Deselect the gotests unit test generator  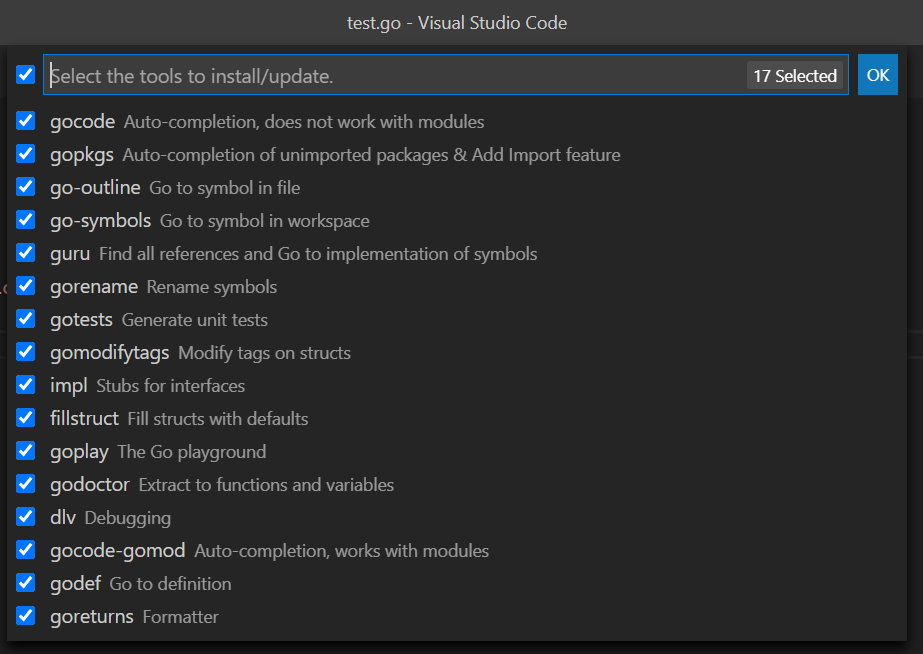(25, 319)
